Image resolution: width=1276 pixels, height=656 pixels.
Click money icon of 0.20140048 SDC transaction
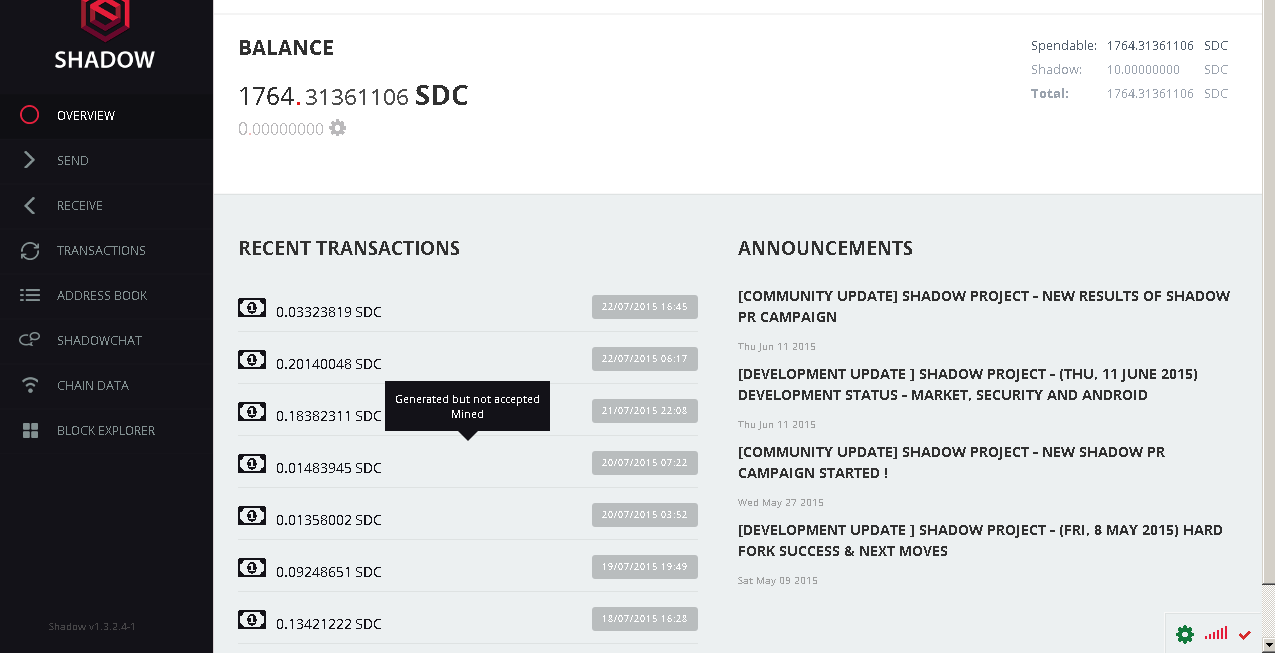[x=252, y=359]
